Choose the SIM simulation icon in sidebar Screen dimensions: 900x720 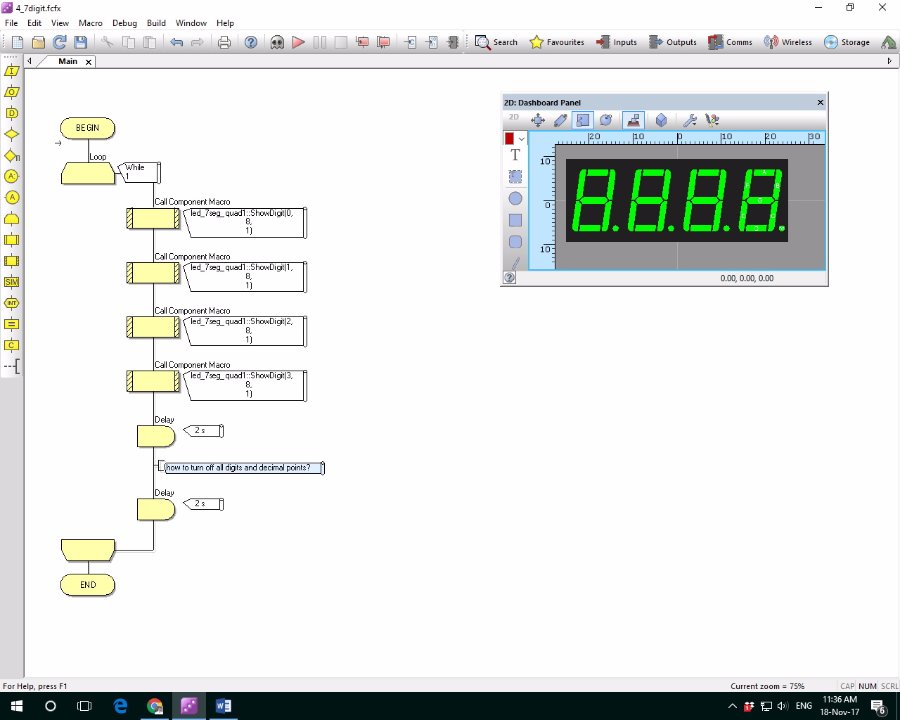pos(11,282)
